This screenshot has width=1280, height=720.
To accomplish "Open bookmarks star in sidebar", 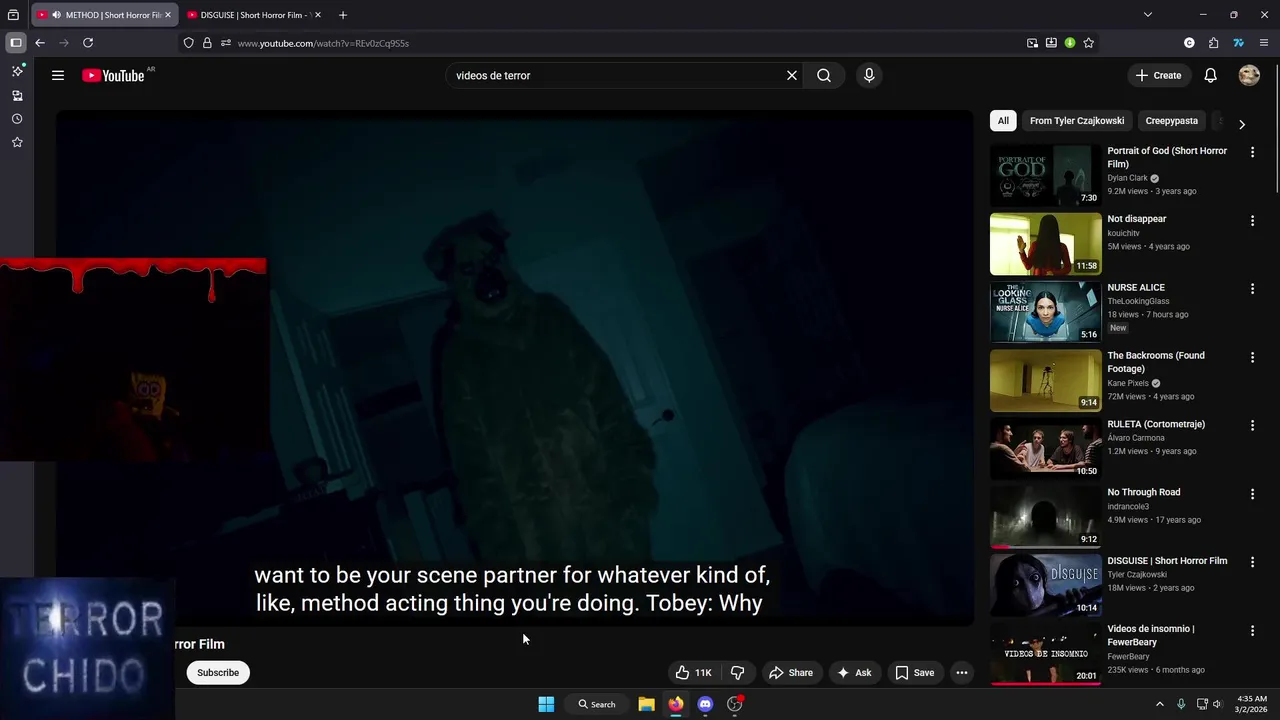I will click(17, 143).
